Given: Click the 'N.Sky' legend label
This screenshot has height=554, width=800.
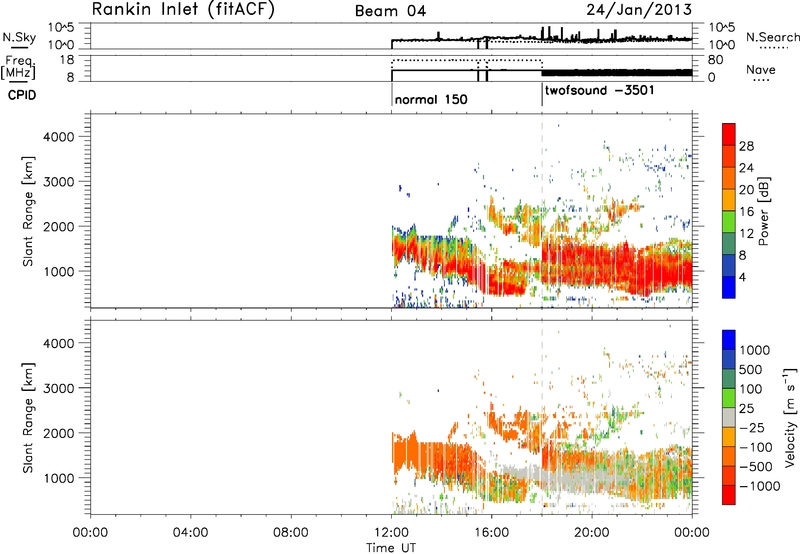Looking at the screenshot, I should [19, 37].
